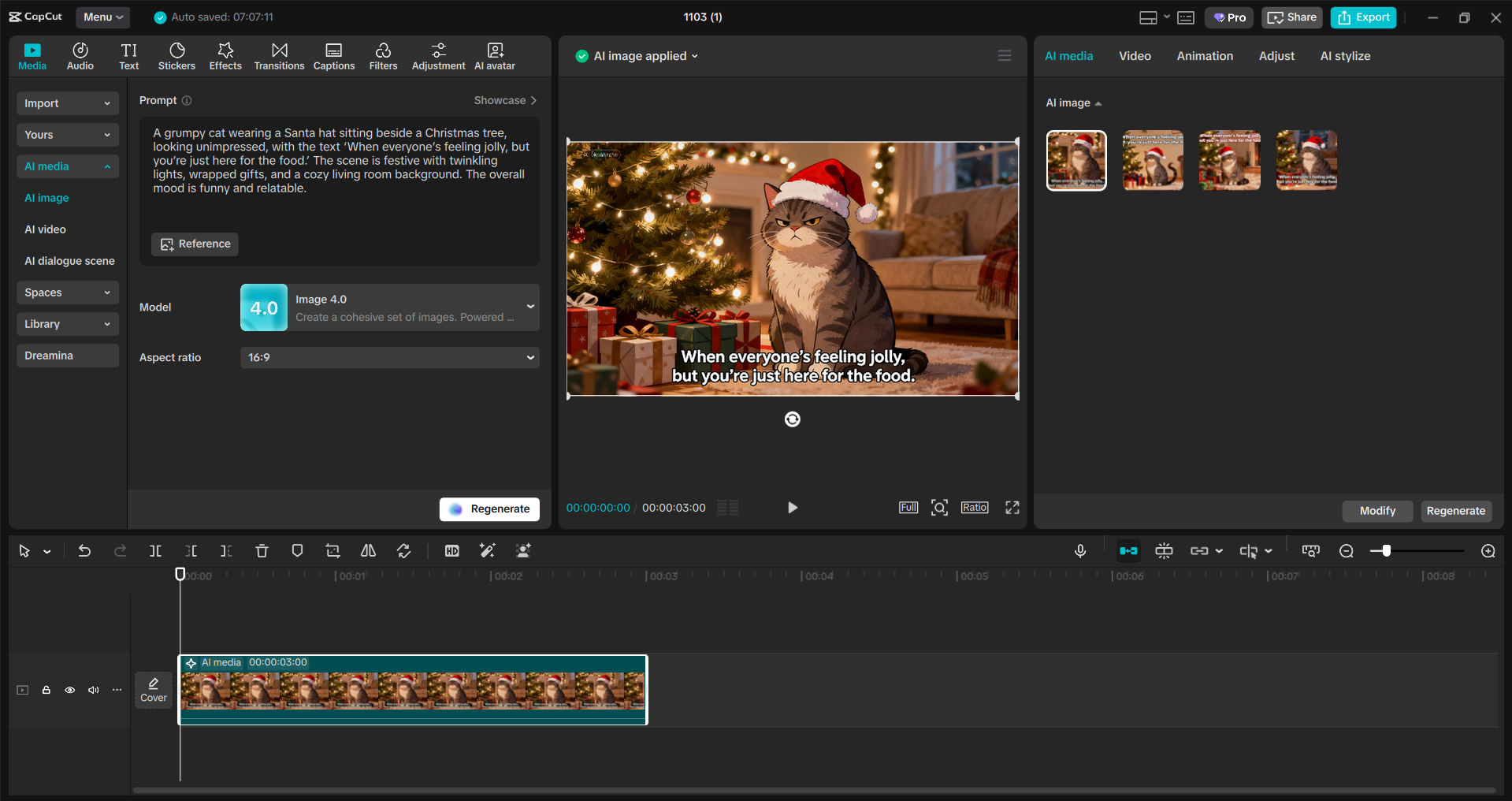Adjust the timeline zoom slider
Screen dimensions: 1512x801
[x=1386, y=550]
